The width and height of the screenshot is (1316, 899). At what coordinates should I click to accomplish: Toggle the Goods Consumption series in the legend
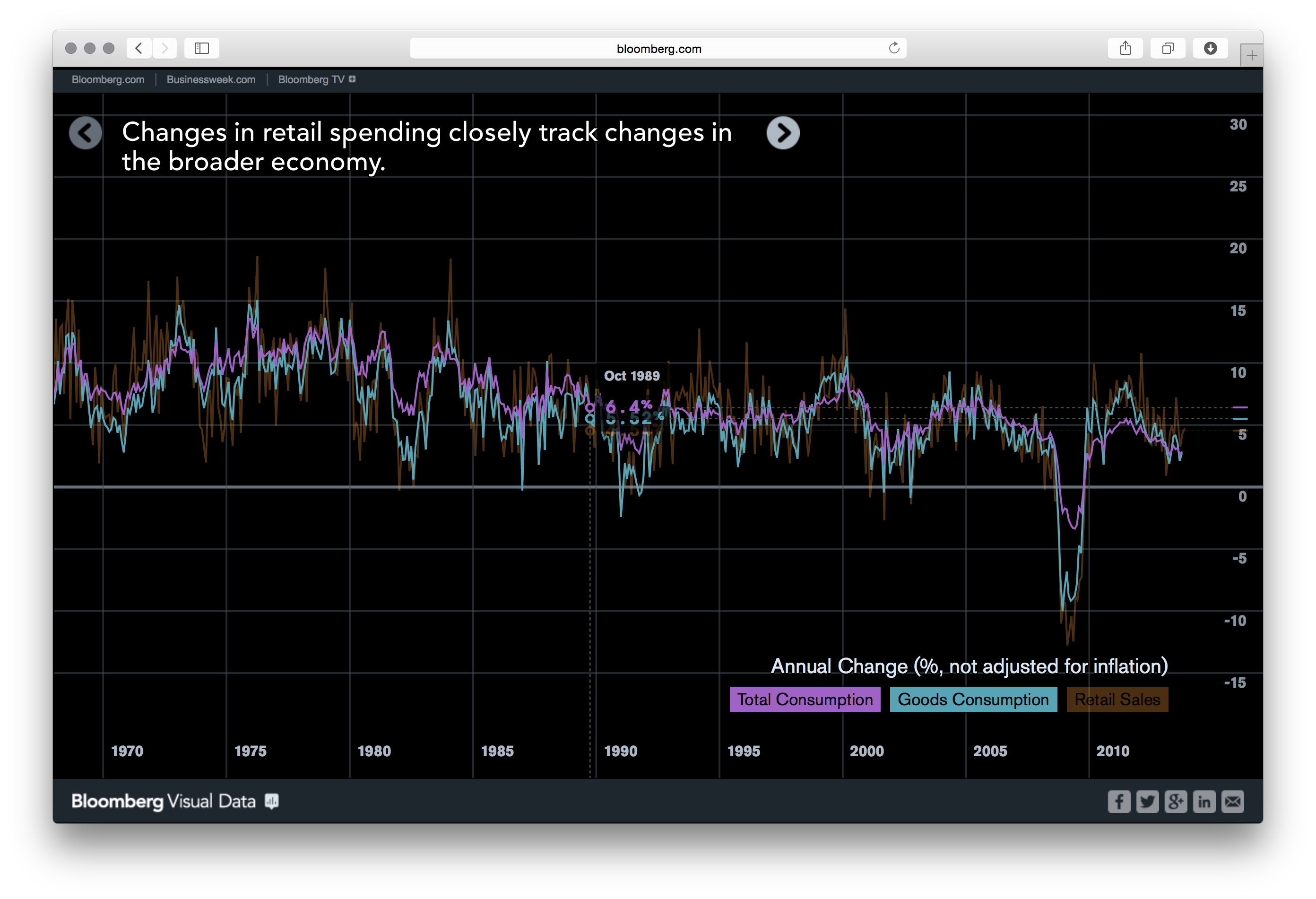(973, 700)
